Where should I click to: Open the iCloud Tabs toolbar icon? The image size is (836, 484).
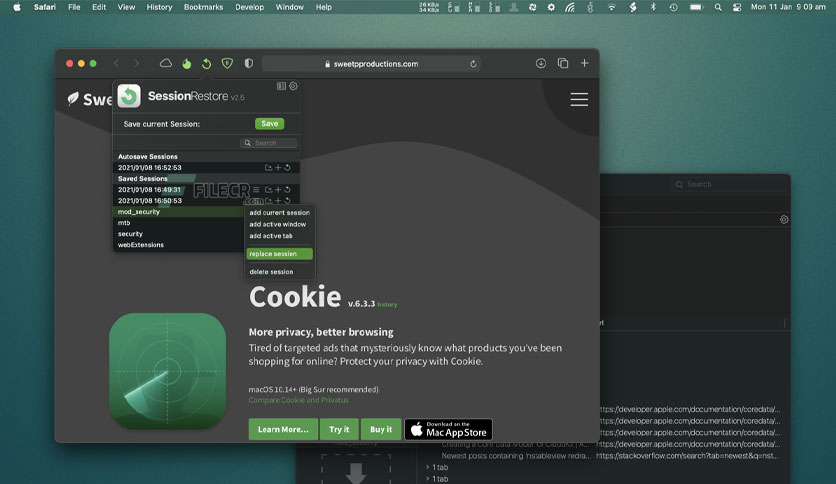point(166,63)
